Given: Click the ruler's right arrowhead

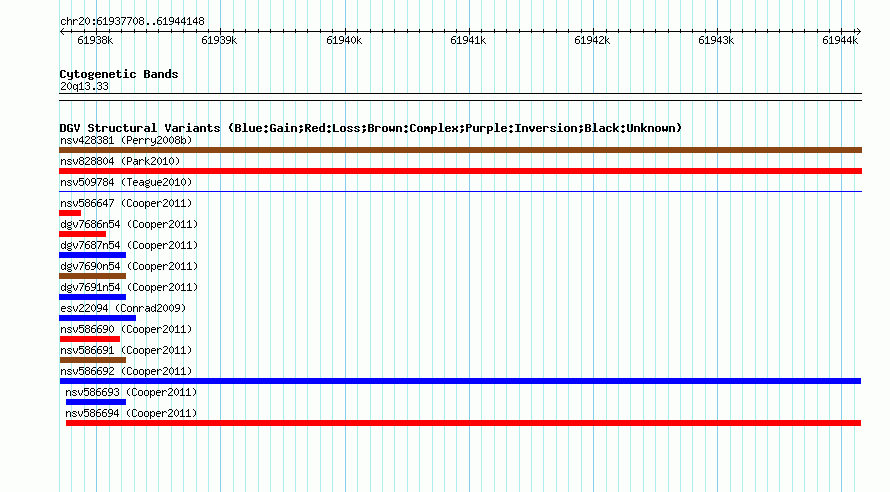Looking at the screenshot, I should tap(858, 31).
